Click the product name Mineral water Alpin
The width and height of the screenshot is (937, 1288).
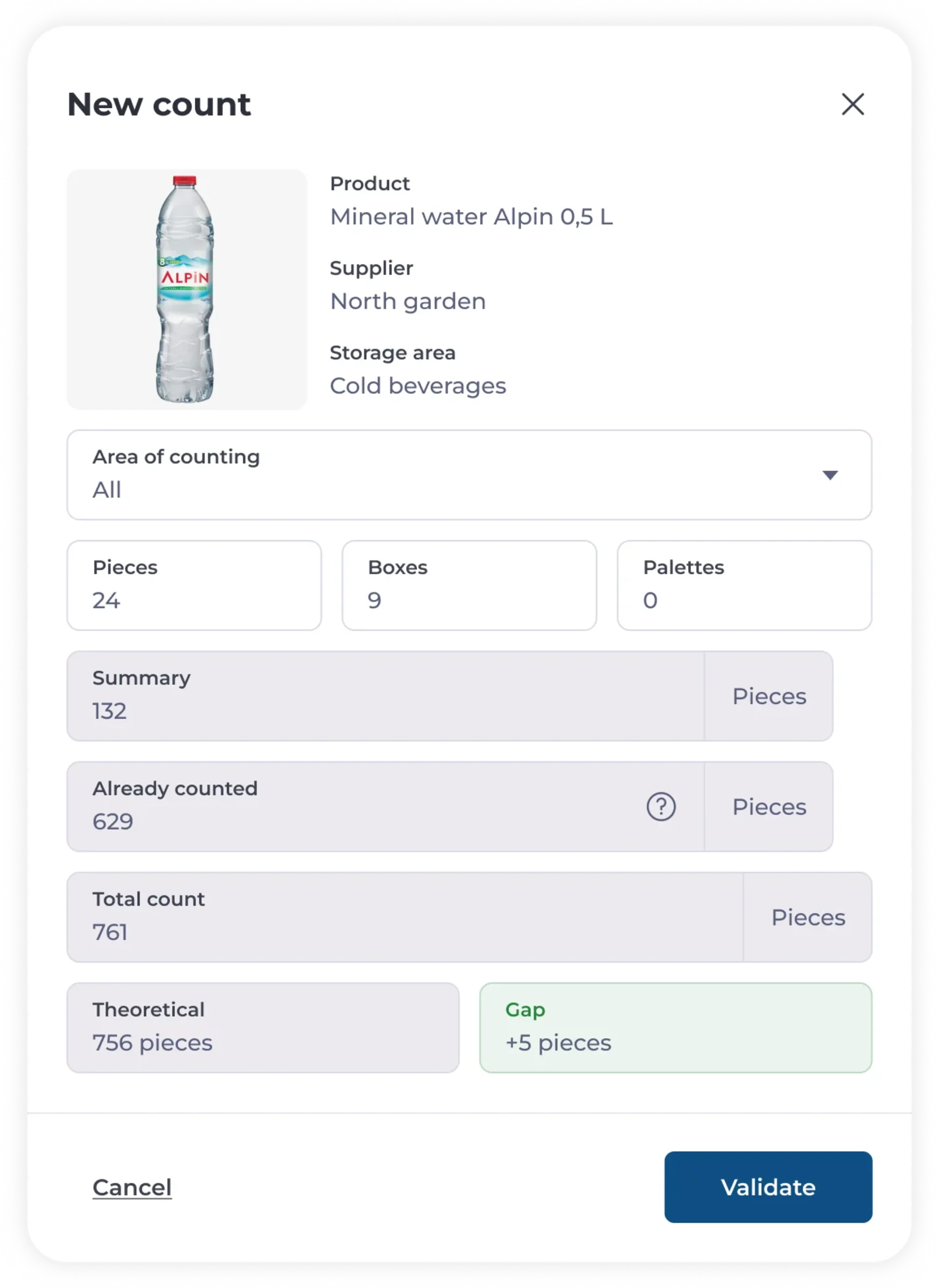471,217
